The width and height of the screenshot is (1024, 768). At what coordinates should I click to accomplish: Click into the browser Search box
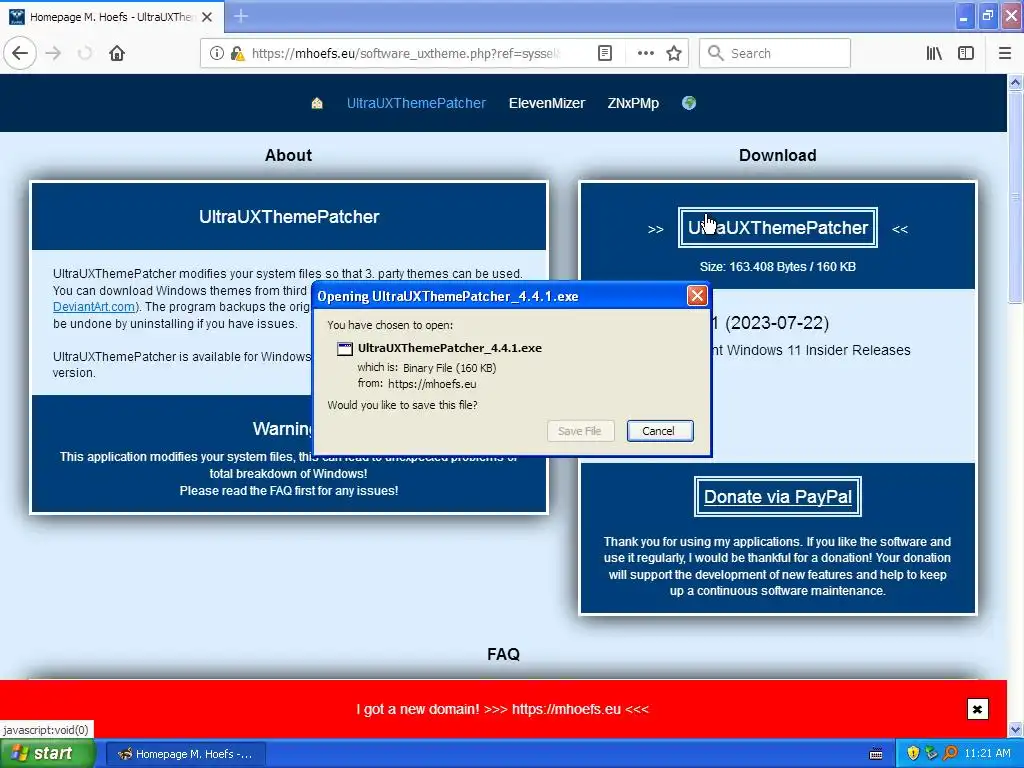[x=775, y=53]
